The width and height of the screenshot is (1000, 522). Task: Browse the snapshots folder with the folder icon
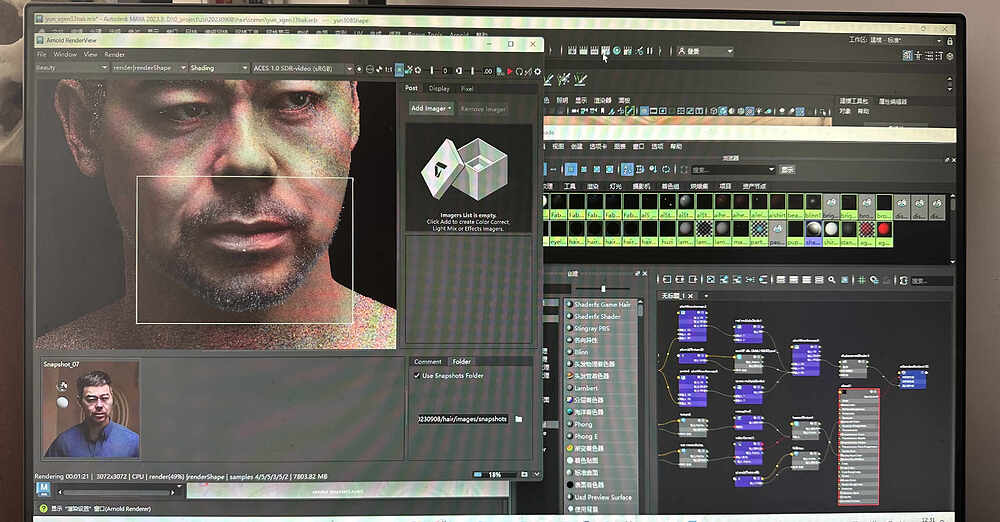518,419
